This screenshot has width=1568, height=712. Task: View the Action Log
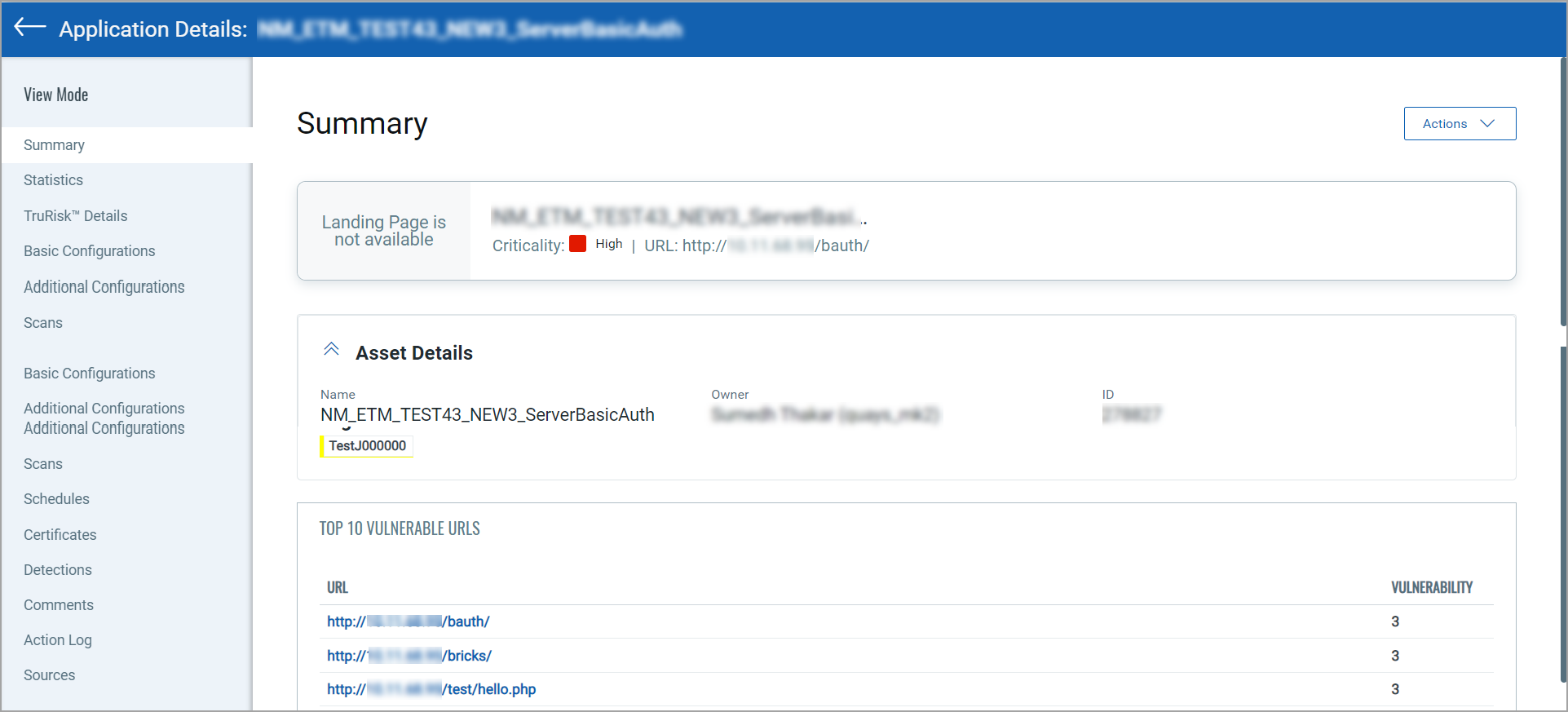(57, 640)
